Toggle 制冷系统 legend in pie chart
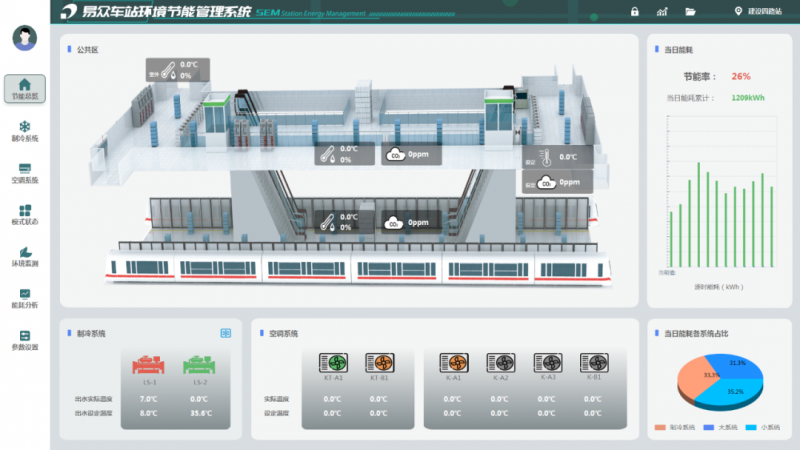 coord(679,427)
